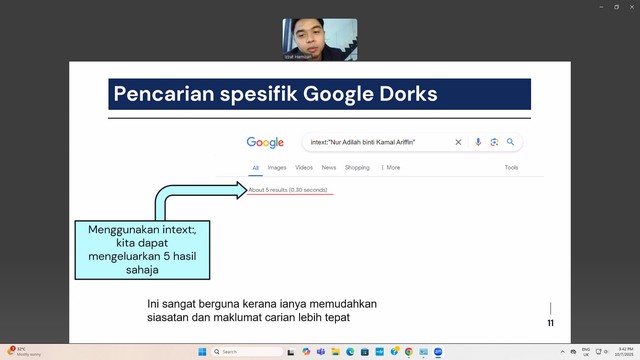Image resolution: width=640 pixels, height=360 pixels.
Task: Open the weather widget showing 32°C
Action: click(24, 352)
